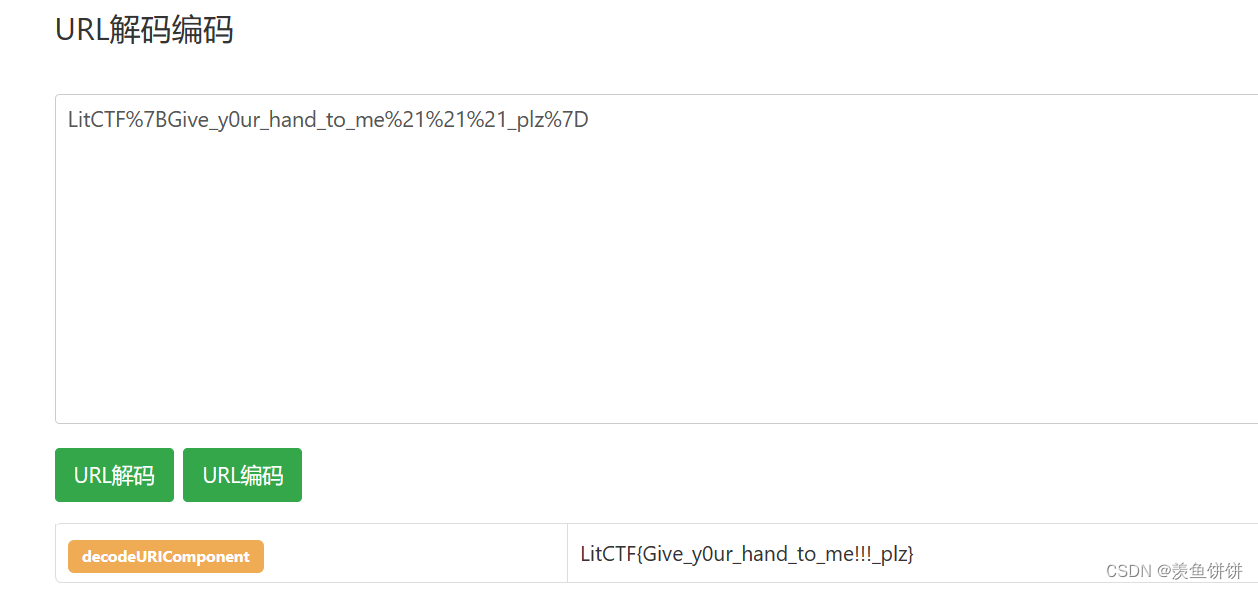The height and width of the screenshot is (589, 1258).
Task: Activate URL decoding via left green button
Action: pyautogui.click(x=113, y=474)
